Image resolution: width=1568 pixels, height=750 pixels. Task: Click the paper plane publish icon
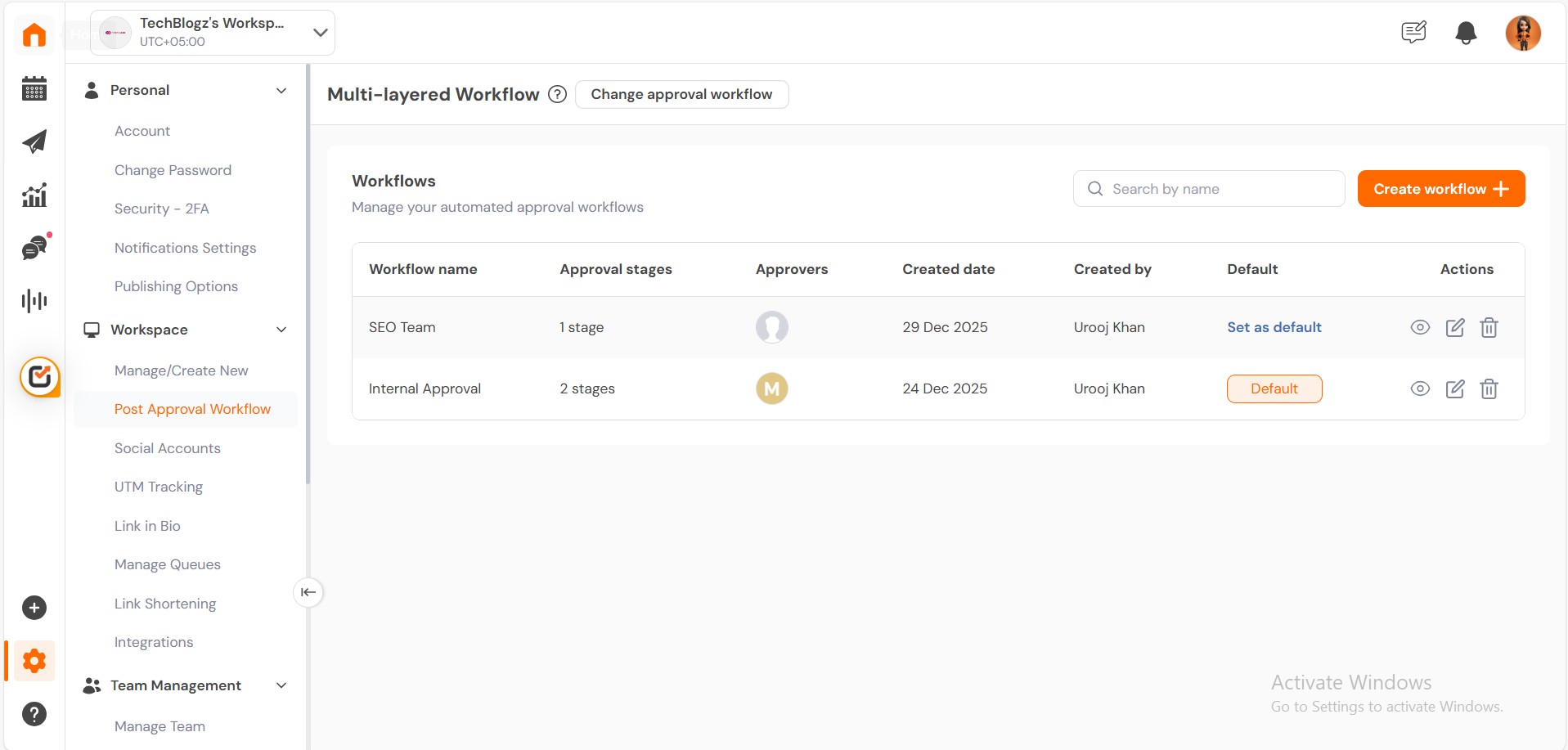click(34, 141)
